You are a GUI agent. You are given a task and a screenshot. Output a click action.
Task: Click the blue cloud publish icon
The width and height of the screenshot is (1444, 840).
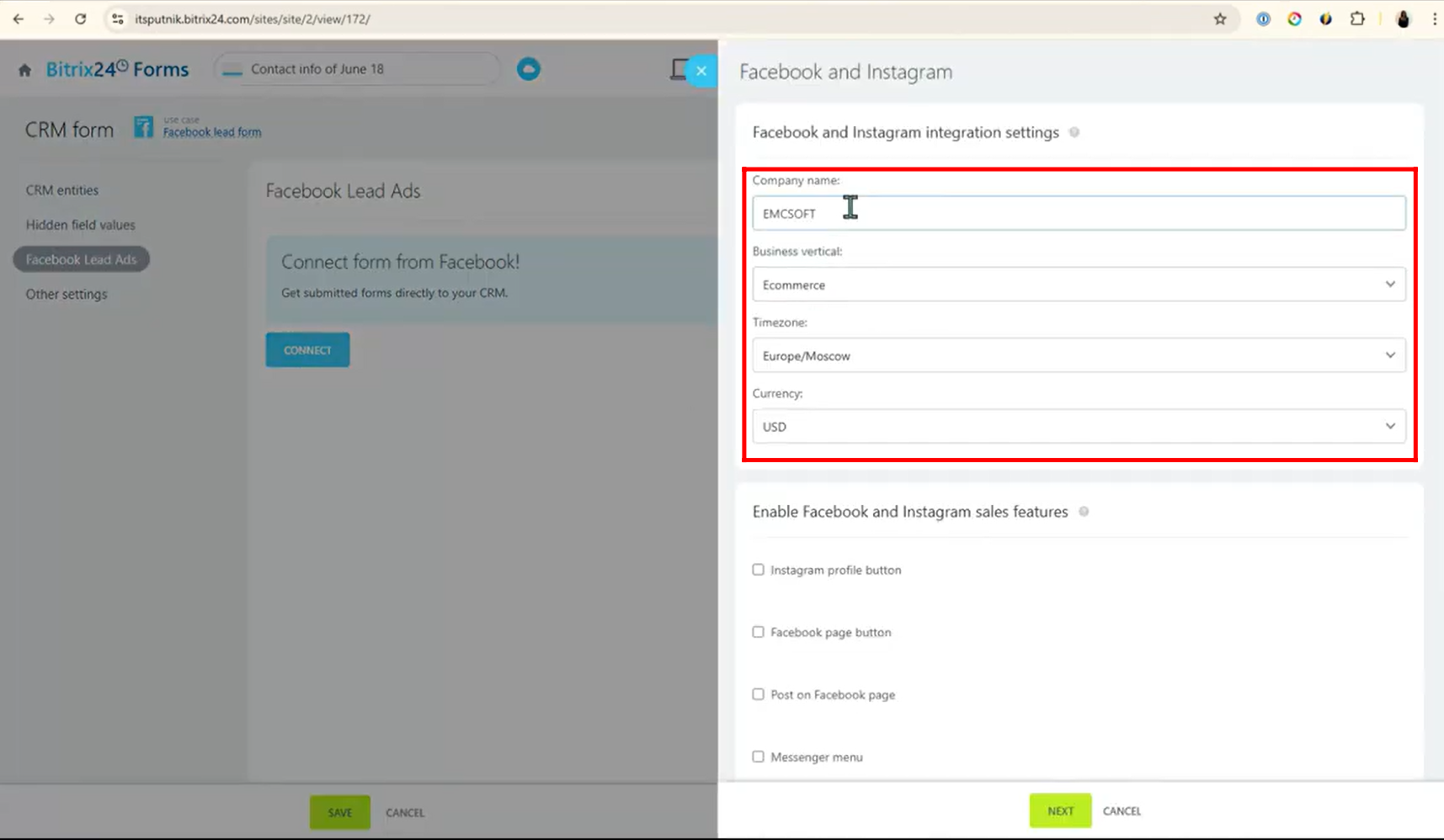pyautogui.click(x=528, y=69)
